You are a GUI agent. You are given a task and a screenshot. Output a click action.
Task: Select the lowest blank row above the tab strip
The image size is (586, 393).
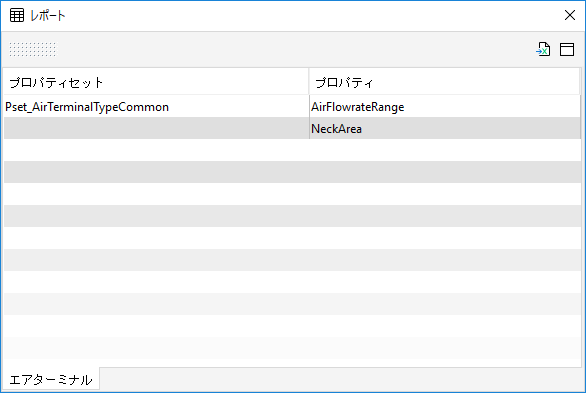(x=292, y=348)
